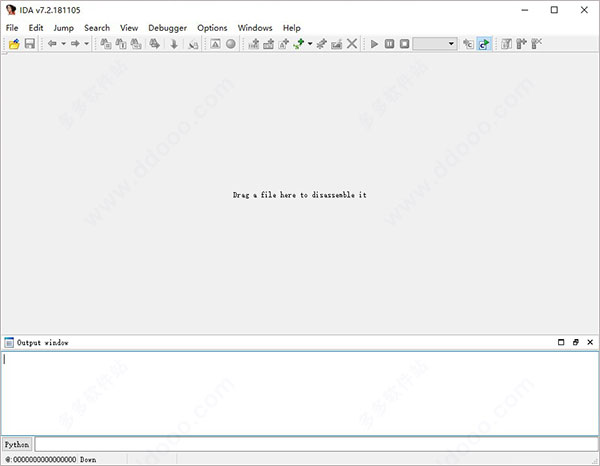Terminate debugger process with stop icon
This screenshot has width=600, height=466.
click(x=404, y=44)
